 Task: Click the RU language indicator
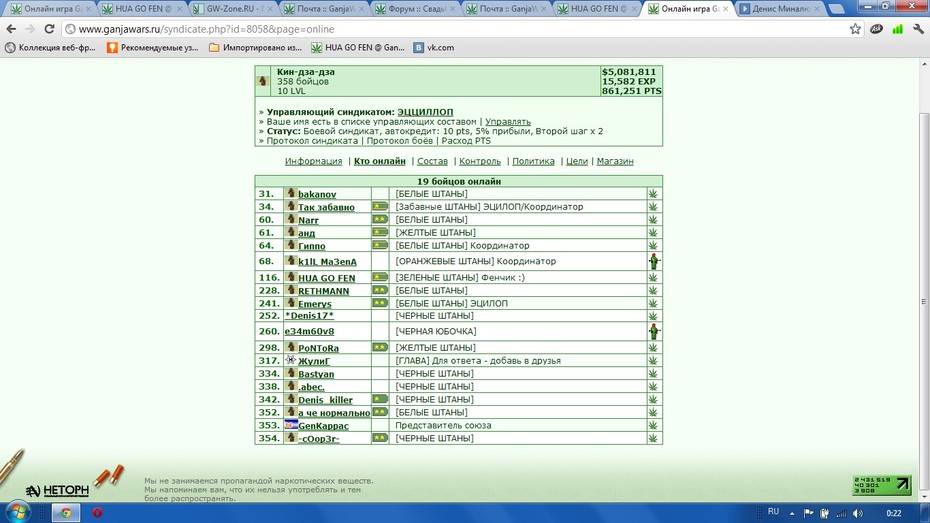click(773, 512)
